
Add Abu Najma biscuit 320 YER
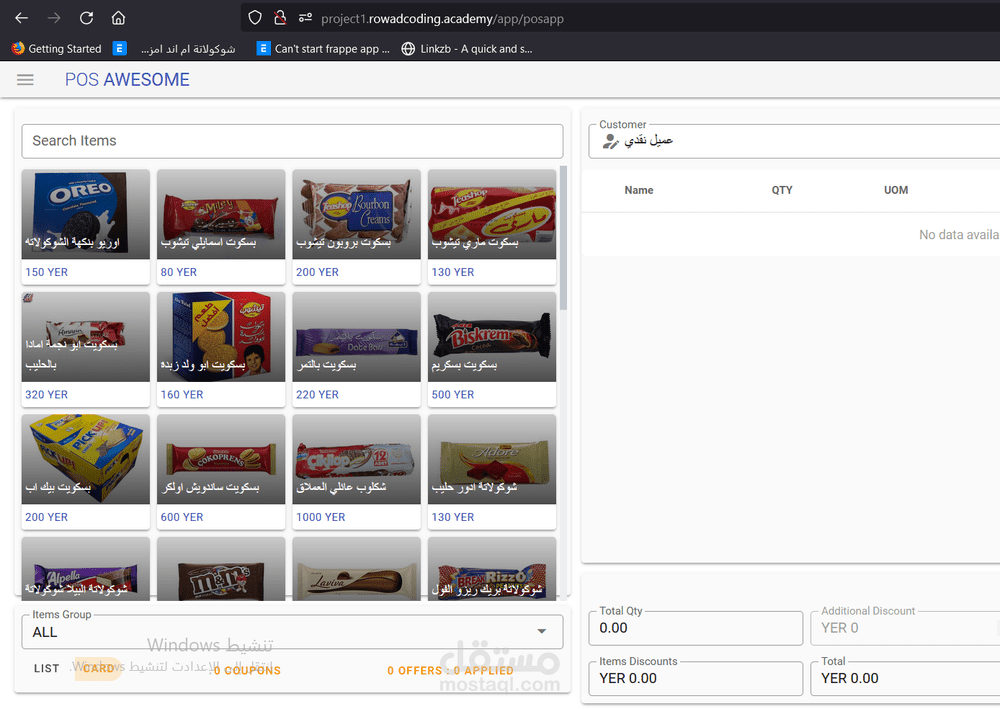85,349
